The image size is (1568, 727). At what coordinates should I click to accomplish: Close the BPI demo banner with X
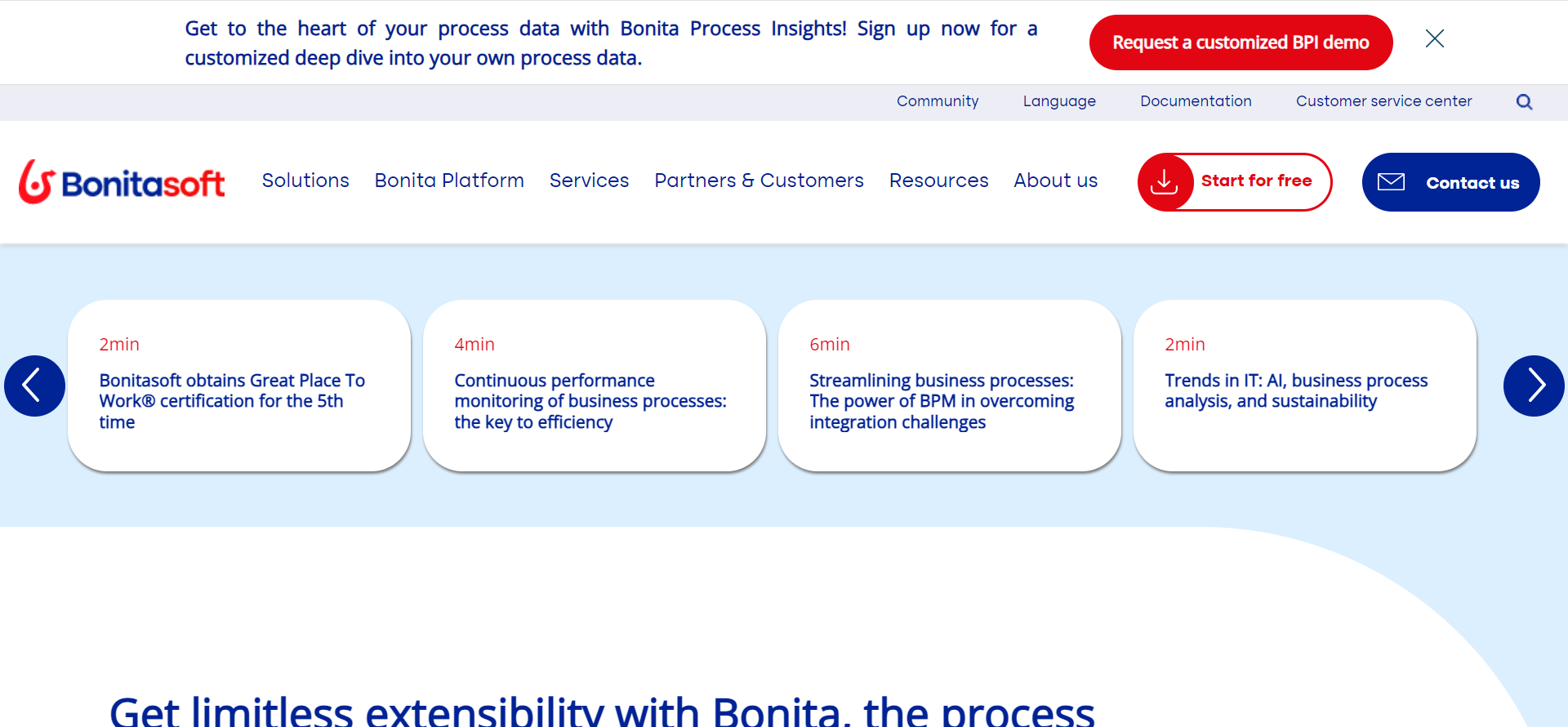[x=1434, y=38]
